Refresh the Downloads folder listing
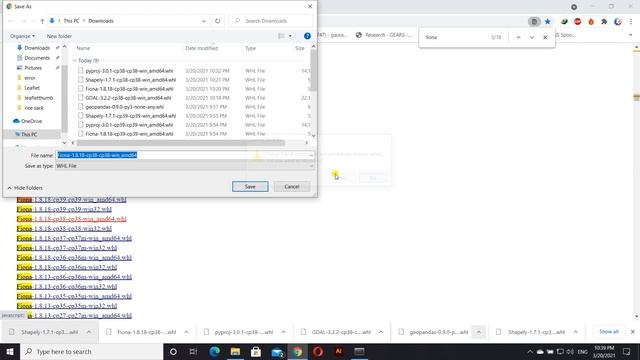The height and width of the screenshot is (360, 640). click(x=218, y=21)
